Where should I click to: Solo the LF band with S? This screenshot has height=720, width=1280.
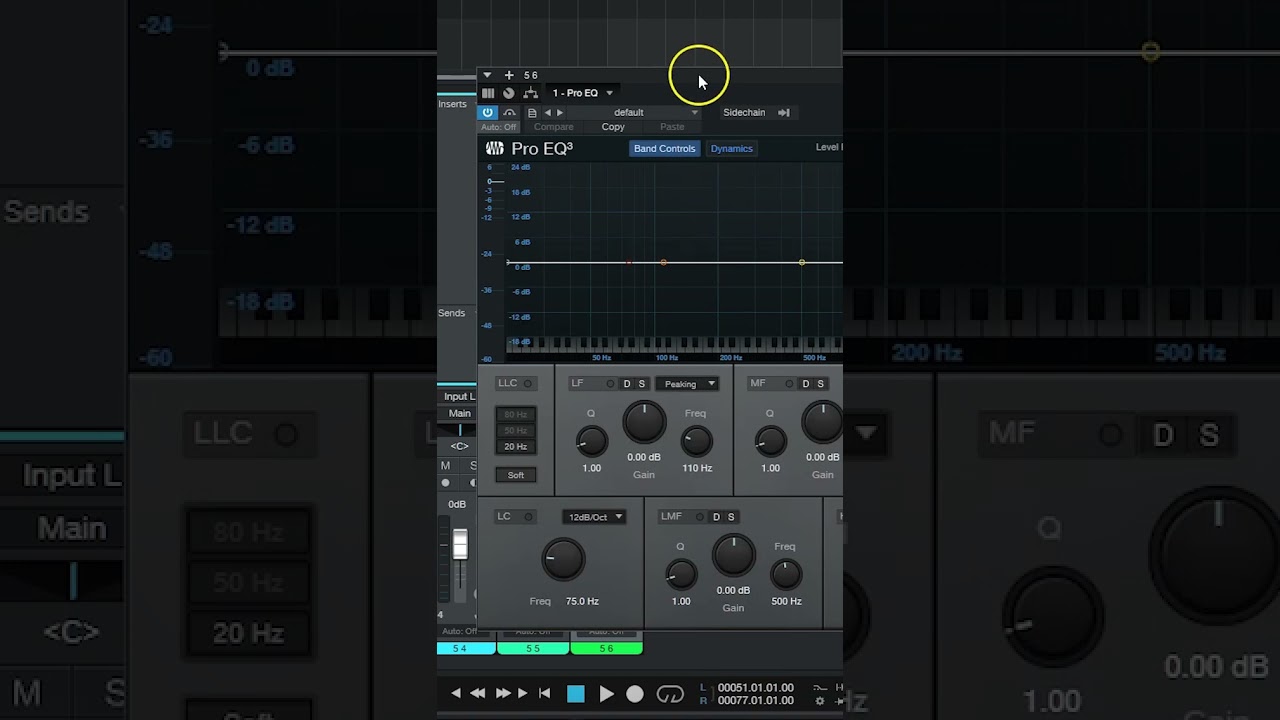tap(642, 384)
